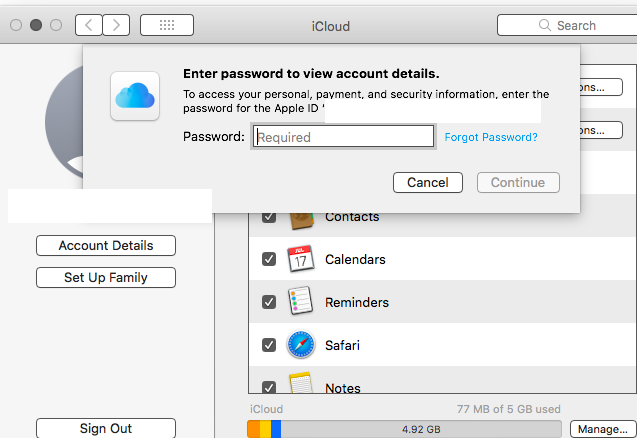Image resolution: width=637 pixels, height=438 pixels.
Task: Click the 'Password:' label
Action: click(x=214, y=137)
